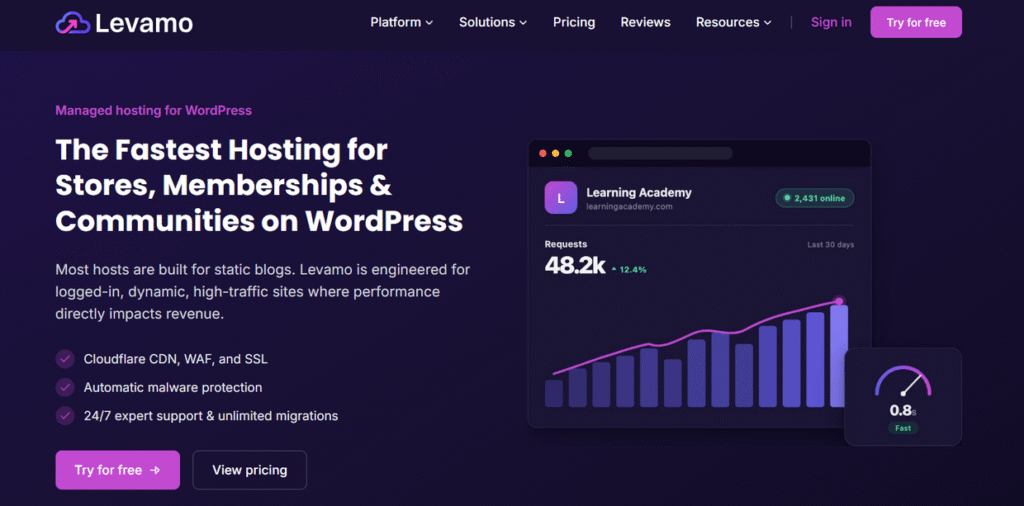Click the Platform chevron arrow
This screenshot has width=1024, height=506.
tap(429, 23)
